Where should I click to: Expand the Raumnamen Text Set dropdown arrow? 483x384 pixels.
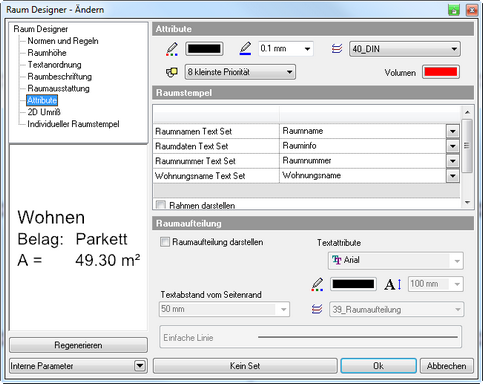pos(453,131)
